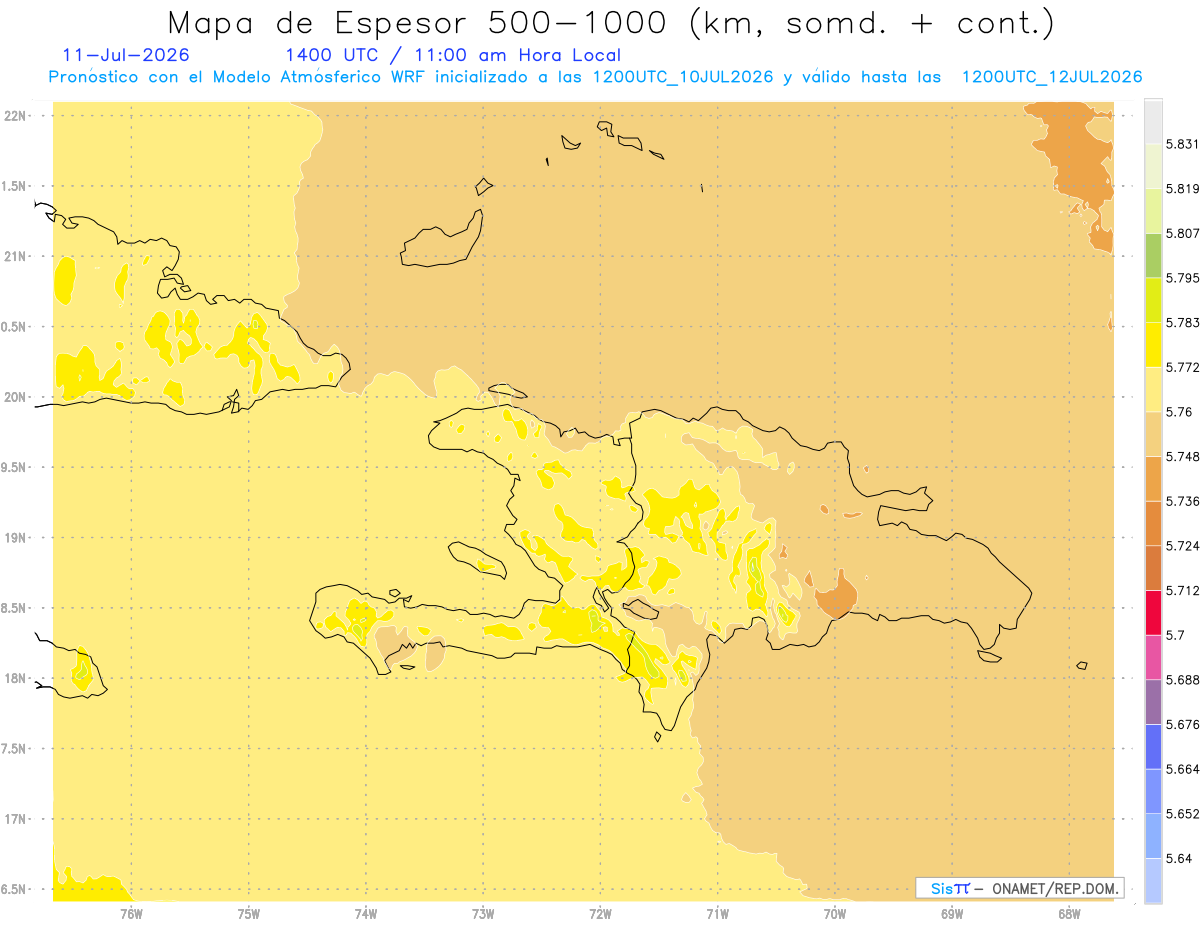Click the legend value '5.76'
1200x927 pixels.
[x=1178, y=412]
